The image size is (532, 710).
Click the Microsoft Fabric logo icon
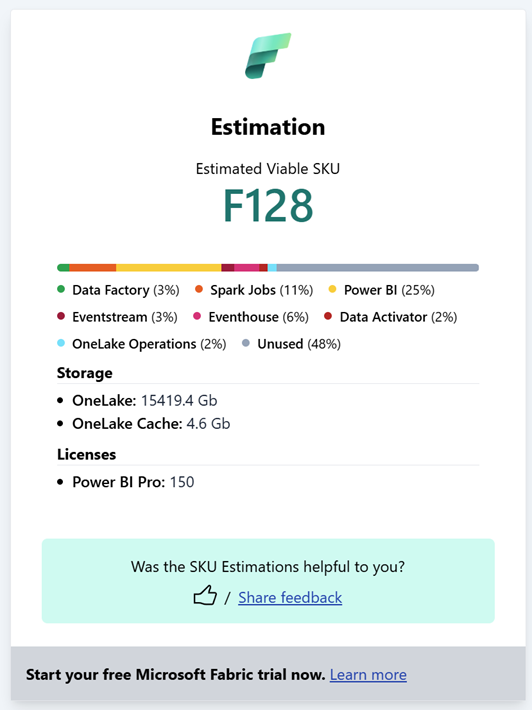click(x=268, y=56)
